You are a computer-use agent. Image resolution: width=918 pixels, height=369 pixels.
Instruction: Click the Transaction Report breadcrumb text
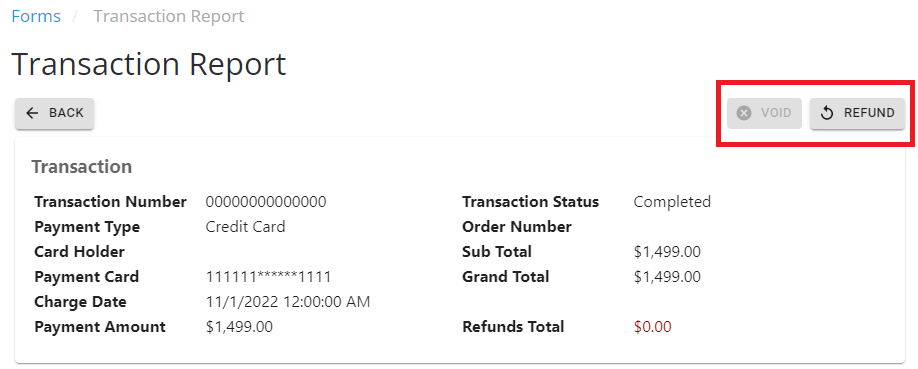point(169,16)
